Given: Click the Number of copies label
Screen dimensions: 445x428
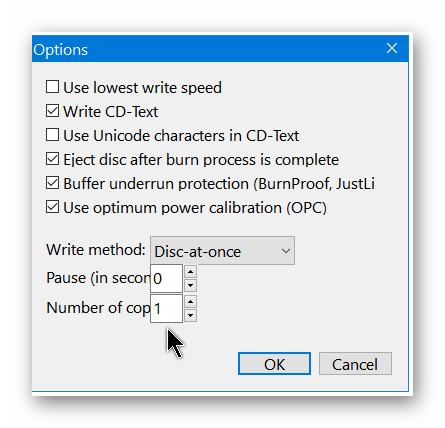Looking at the screenshot, I should tap(98, 308).
